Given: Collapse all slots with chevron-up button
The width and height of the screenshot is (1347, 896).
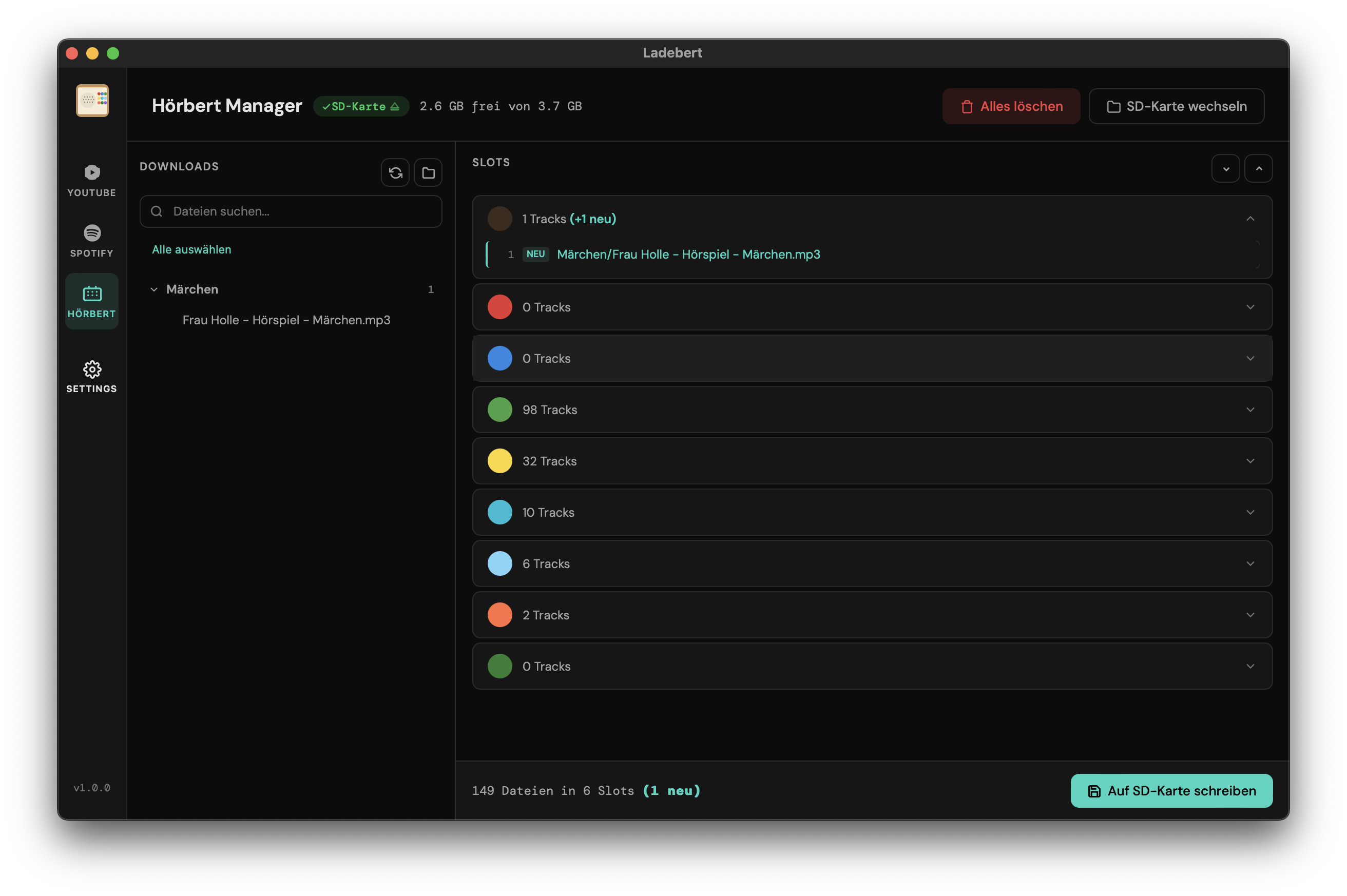Looking at the screenshot, I should pos(1258,168).
